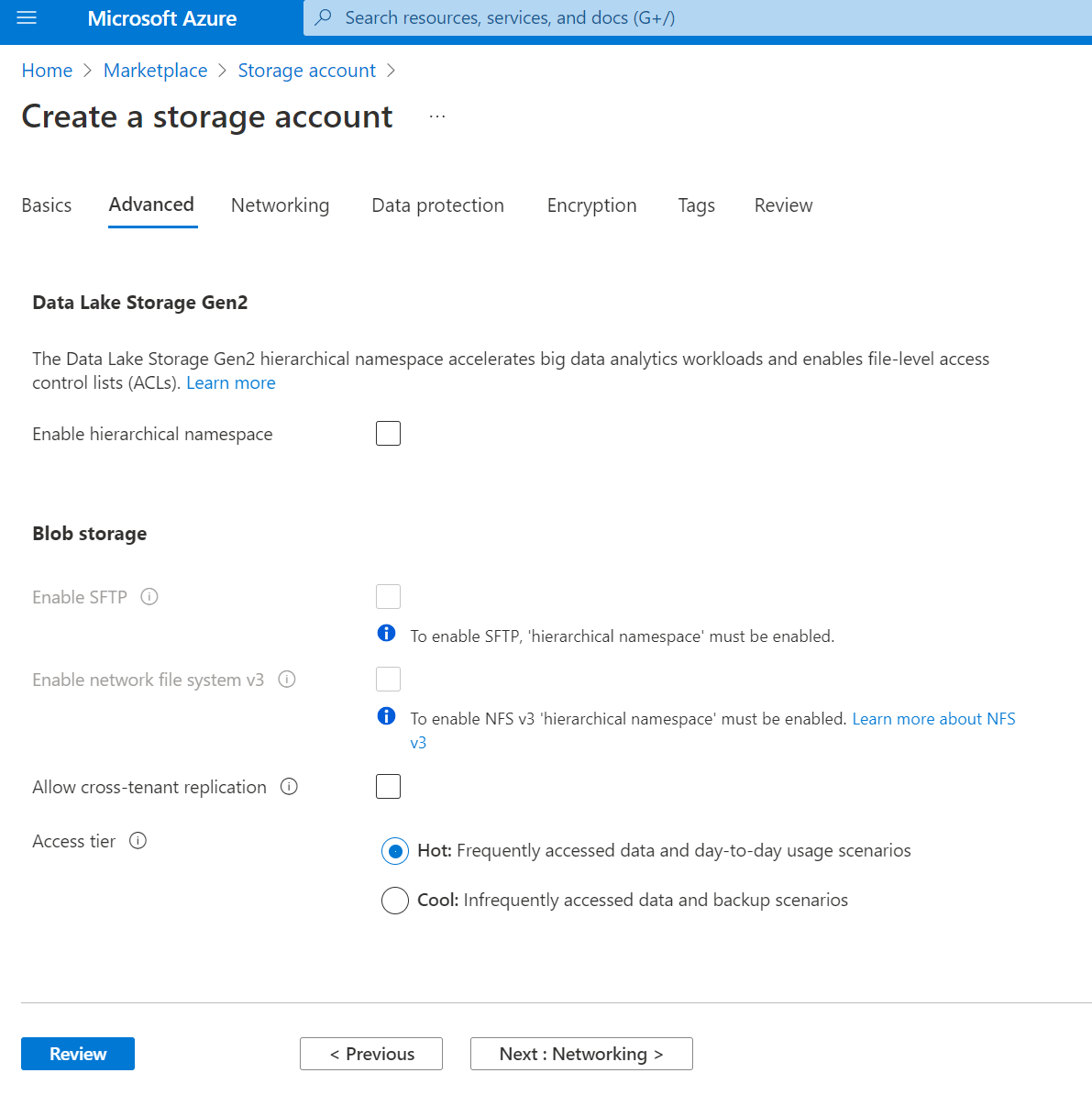The width and height of the screenshot is (1092, 1095).
Task: Click the info icon next to Allow cross-tenant replication
Action: tap(289, 786)
